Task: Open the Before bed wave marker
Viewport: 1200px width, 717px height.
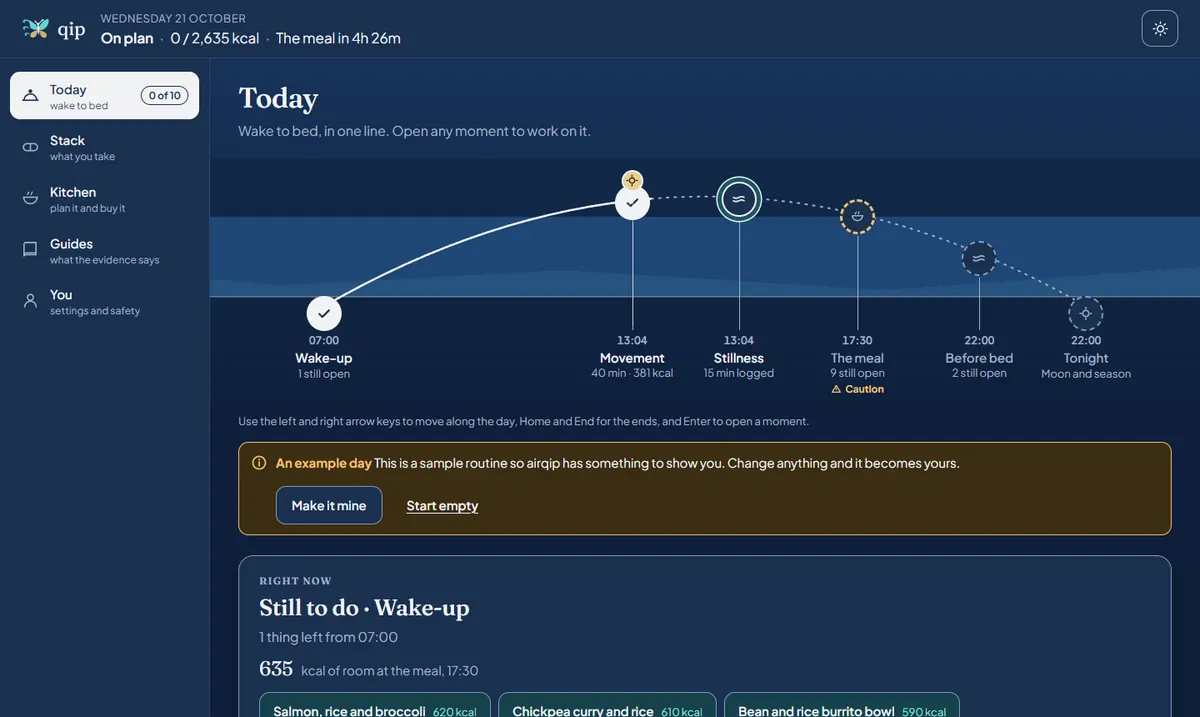Action: [979, 258]
